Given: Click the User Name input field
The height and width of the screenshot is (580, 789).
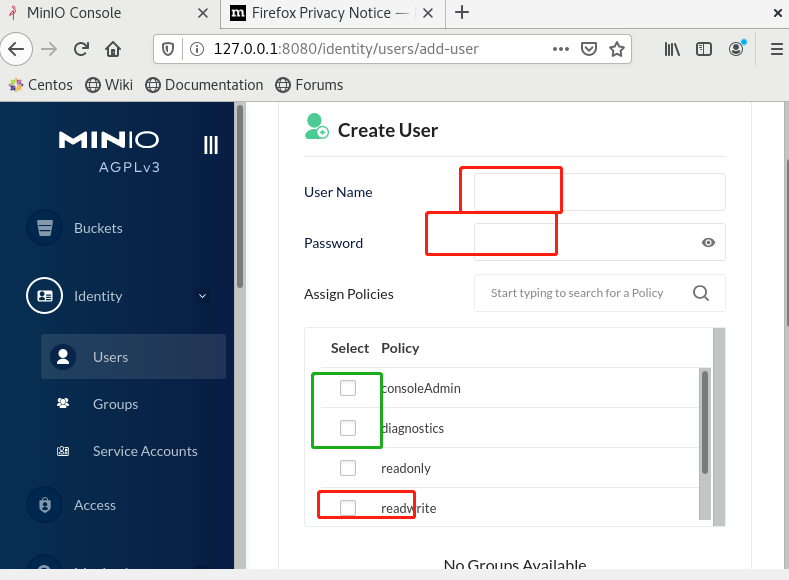Looking at the screenshot, I should tap(599, 192).
